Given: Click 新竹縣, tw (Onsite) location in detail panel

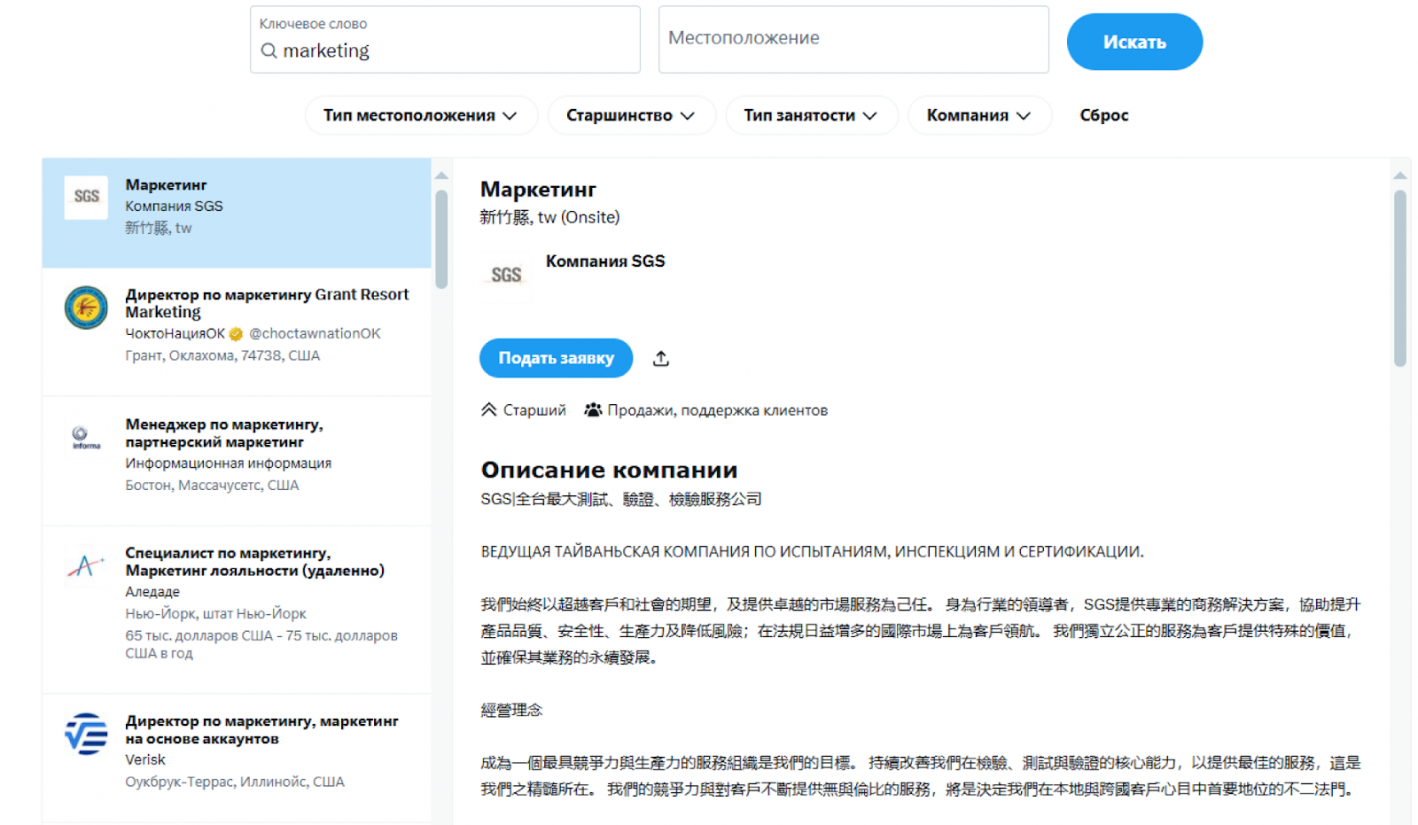Looking at the screenshot, I should 550,218.
